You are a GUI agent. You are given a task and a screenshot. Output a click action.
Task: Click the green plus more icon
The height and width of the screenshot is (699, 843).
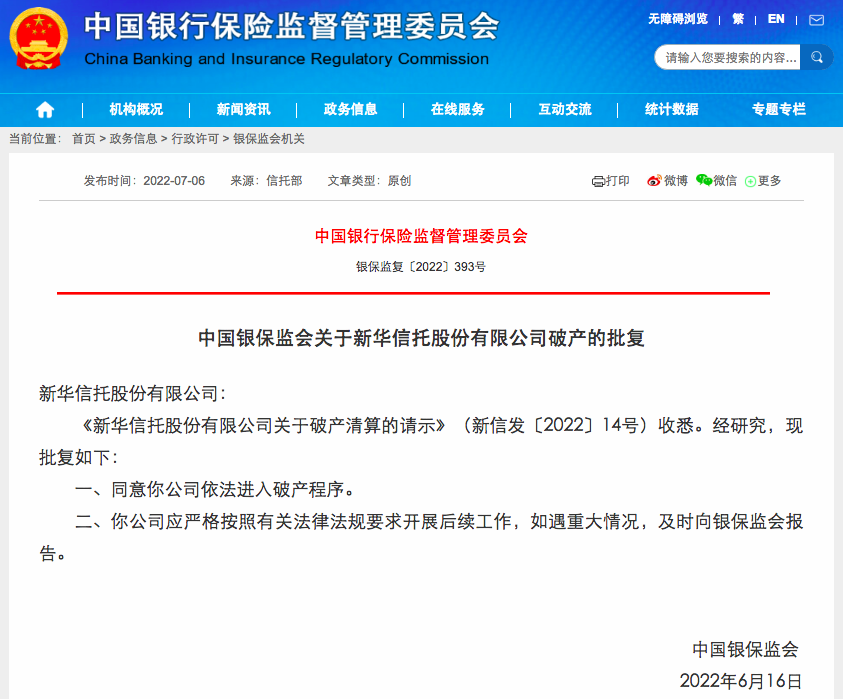(x=750, y=182)
